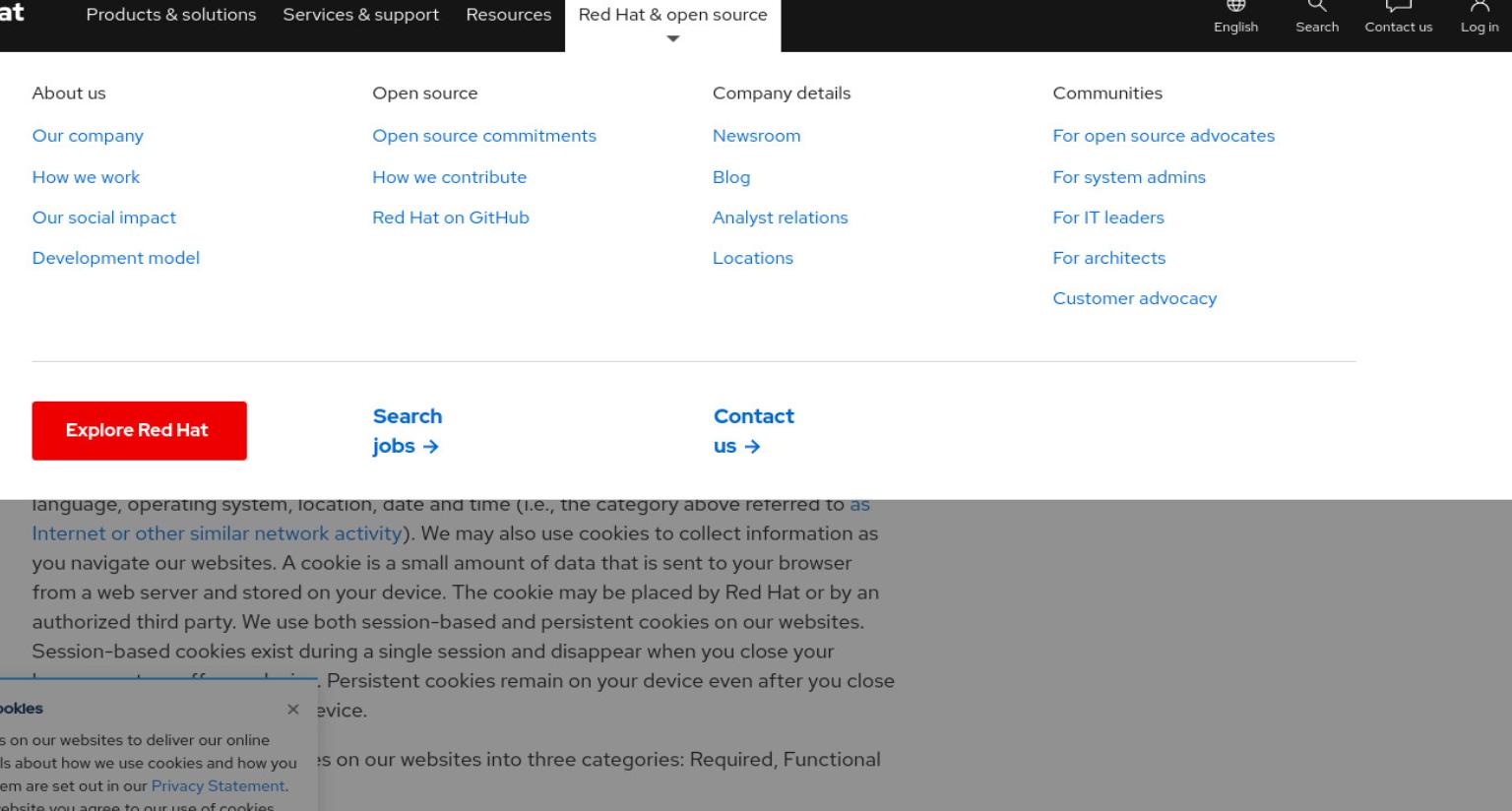The height and width of the screenshot is (811, 1512).
Task: Open For open source advocates link
Action: pos(1164,136)
